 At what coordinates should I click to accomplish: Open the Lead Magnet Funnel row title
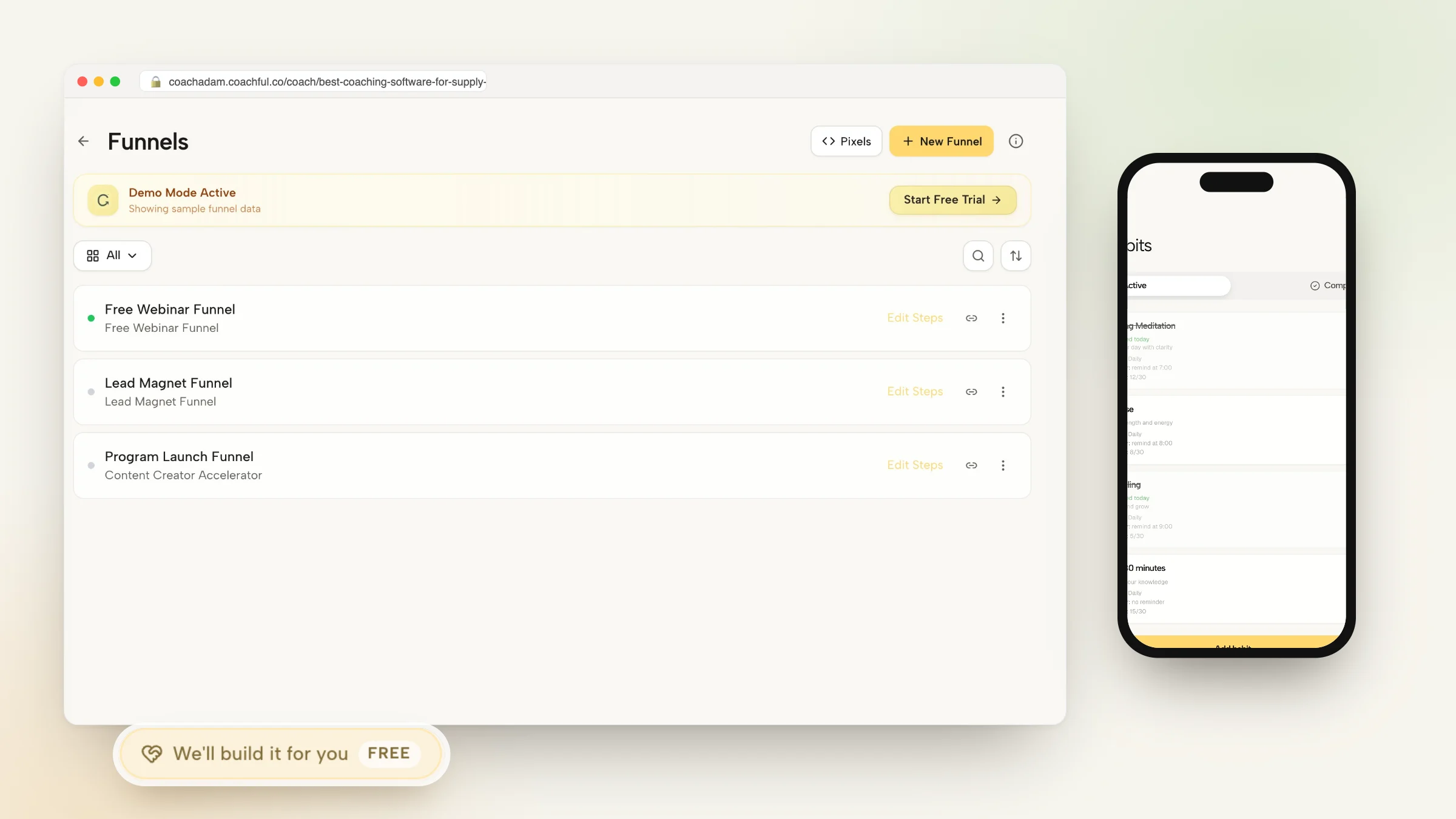pyautogui.click(x=169, y=383)
